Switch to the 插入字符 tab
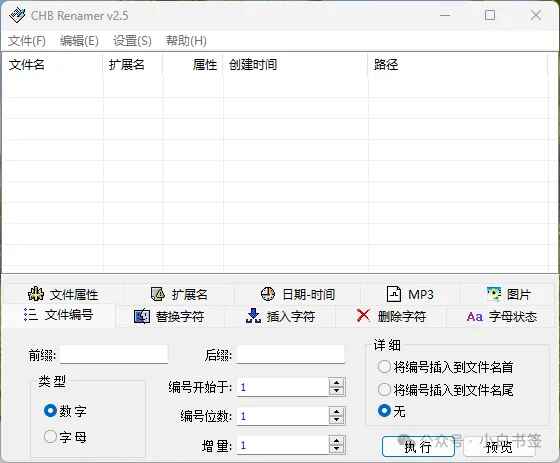The image size is (560, 463). point(280,317)
